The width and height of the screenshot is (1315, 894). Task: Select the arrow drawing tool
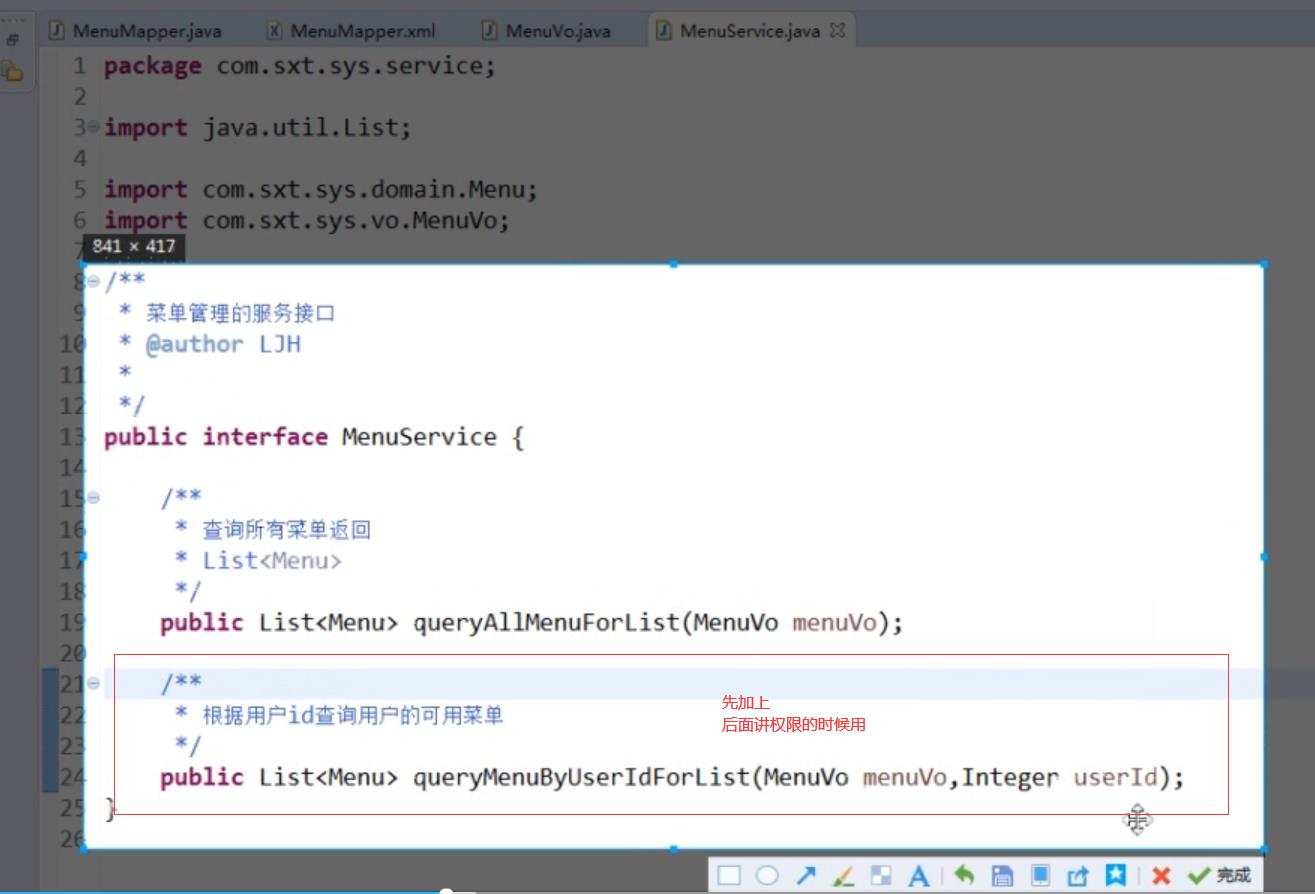click(806, 876)
